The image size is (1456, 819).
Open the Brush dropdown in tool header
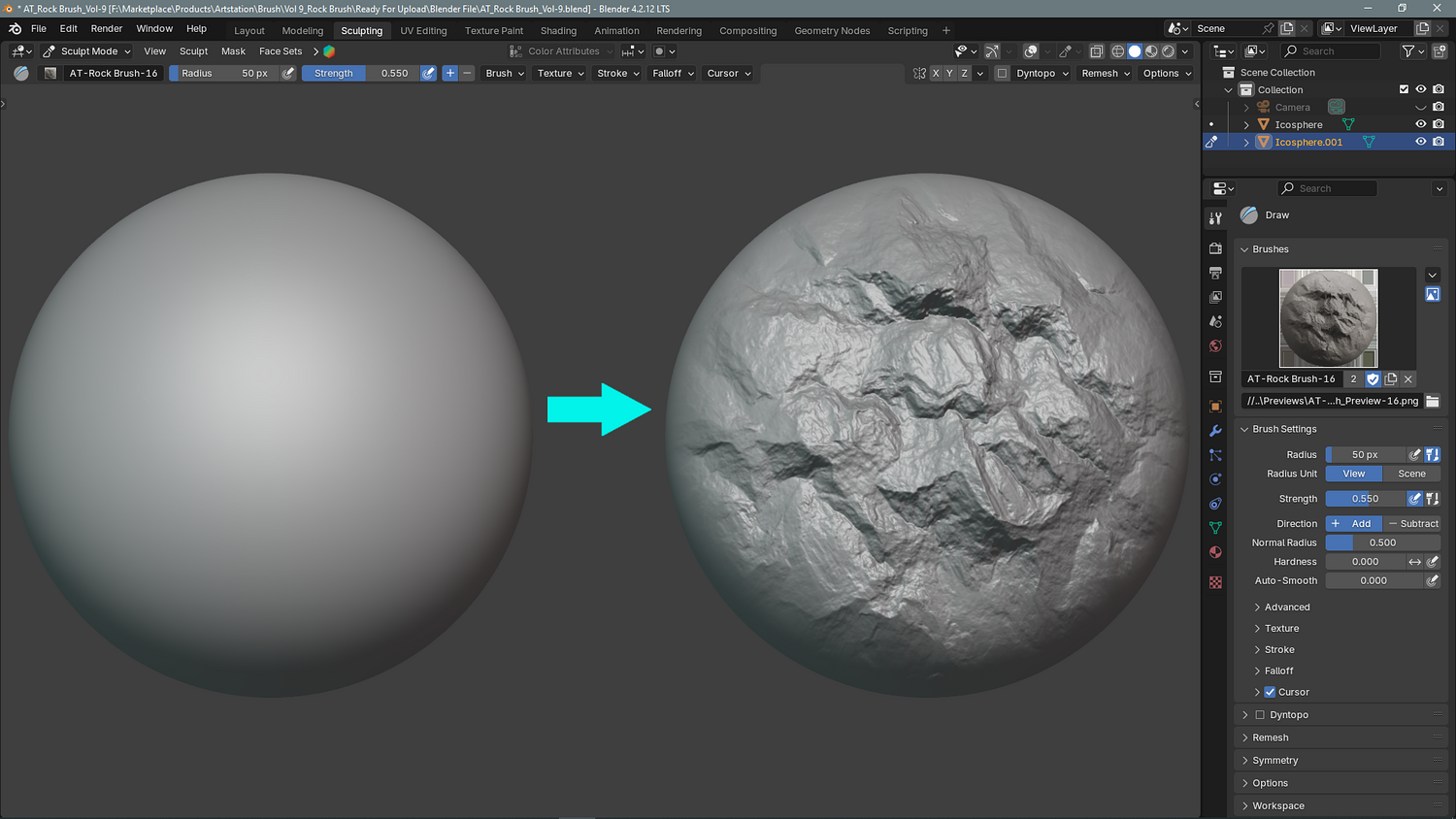pyautogui.click(x=505, y=74)
